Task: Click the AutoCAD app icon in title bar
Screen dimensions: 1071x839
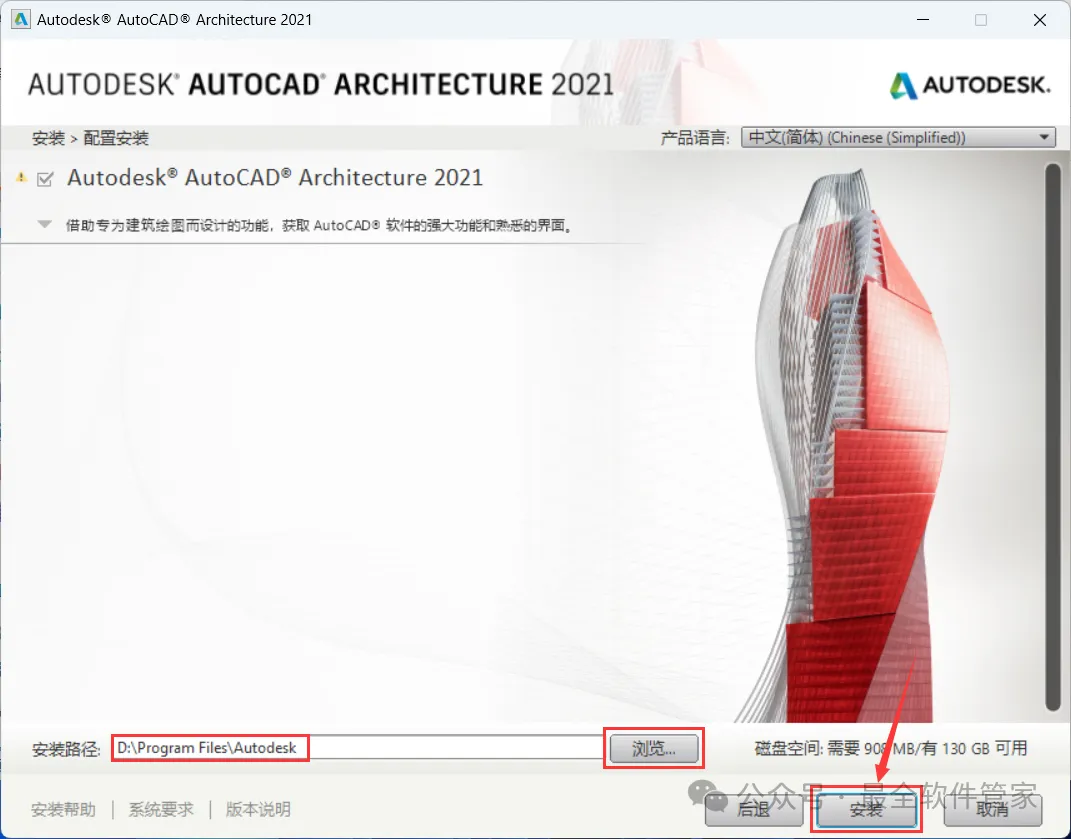Action: click(x=21, y=19)
